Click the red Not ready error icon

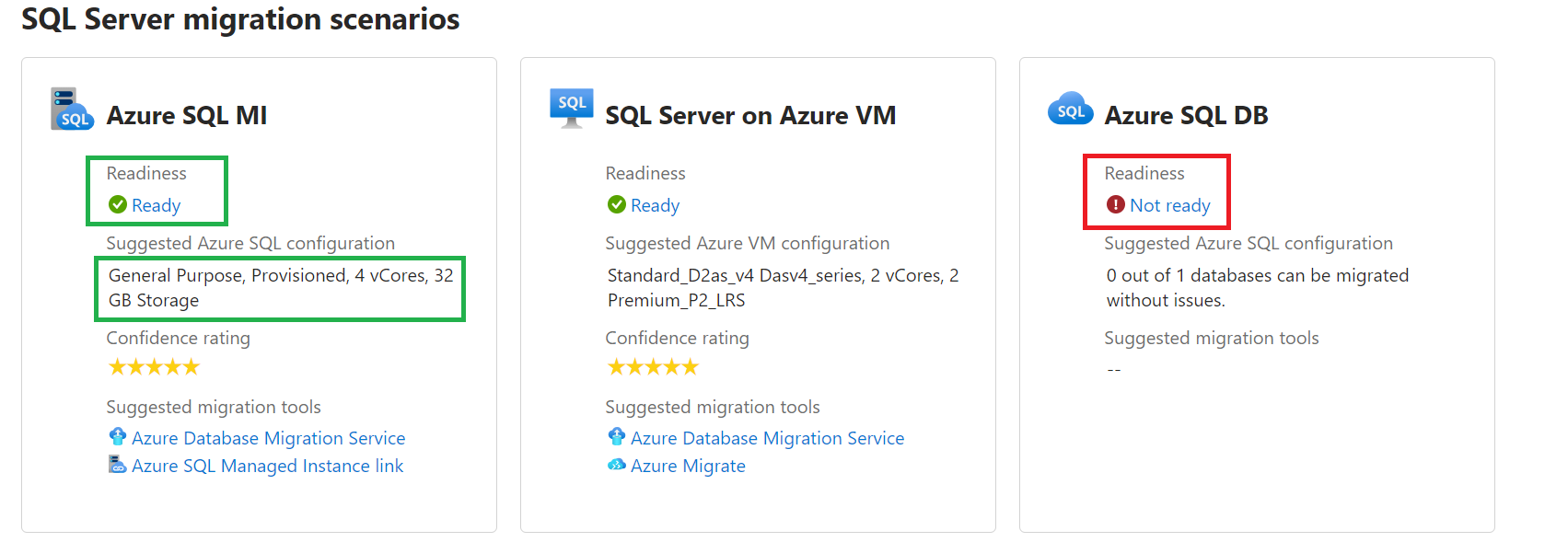[x=1116, y=204]
